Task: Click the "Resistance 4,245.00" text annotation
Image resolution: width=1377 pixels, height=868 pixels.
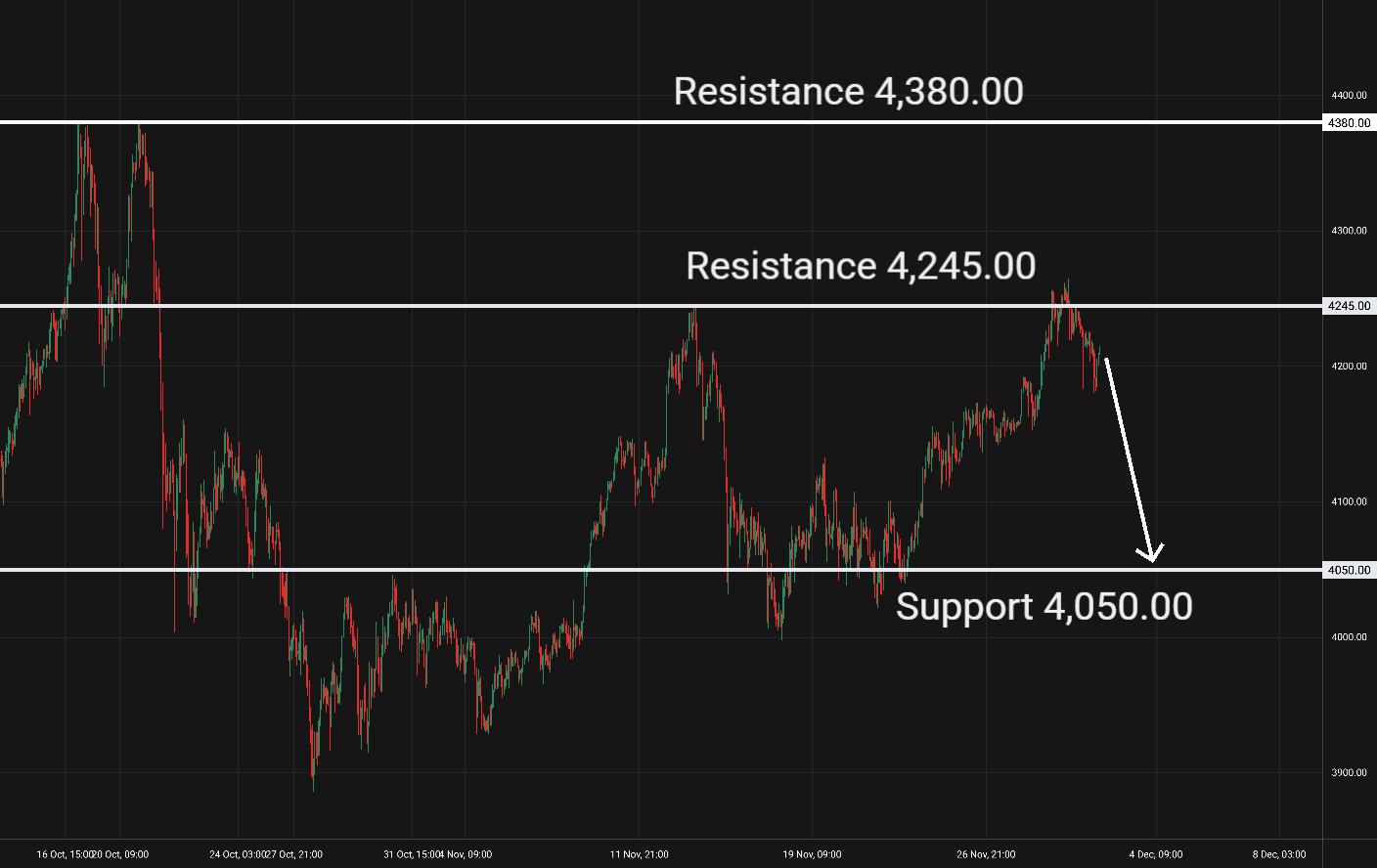Action: pos(861,266)
